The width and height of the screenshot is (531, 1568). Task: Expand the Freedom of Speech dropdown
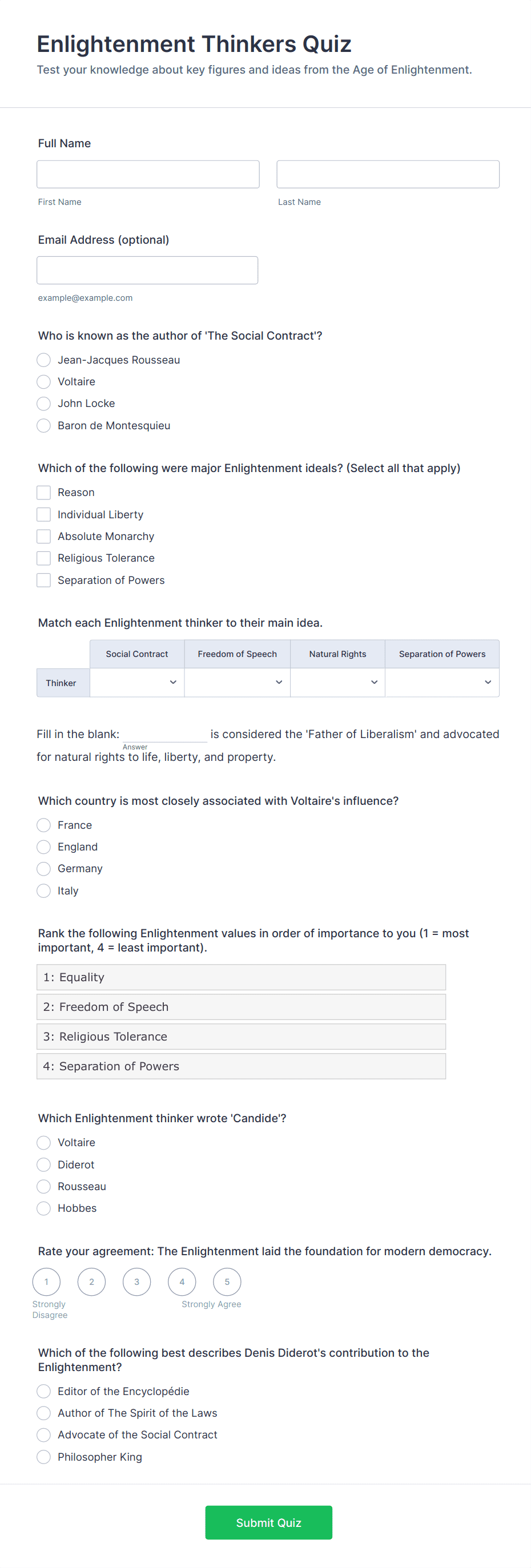(237, 682)
